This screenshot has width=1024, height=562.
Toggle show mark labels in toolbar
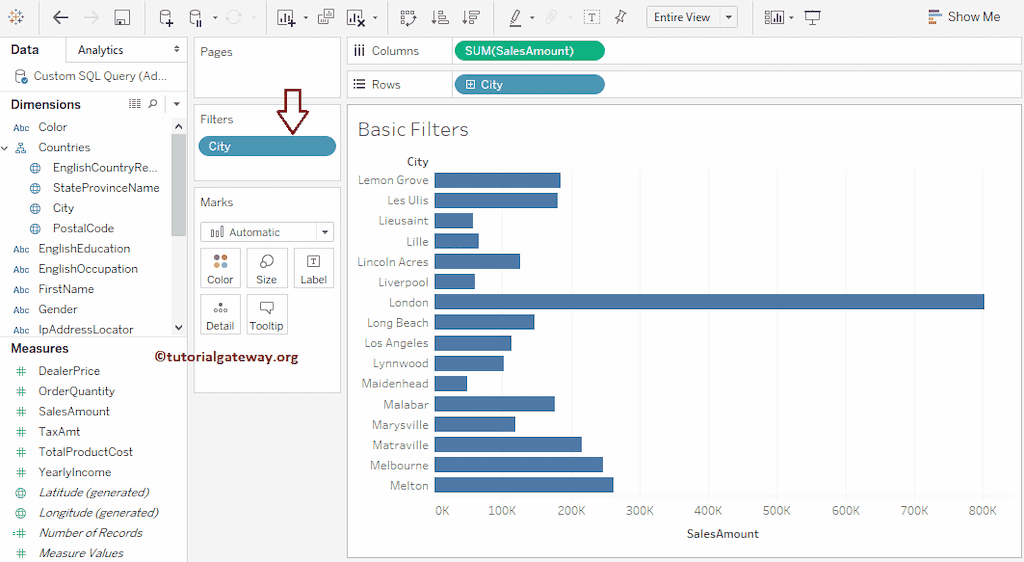pos(592,17)
